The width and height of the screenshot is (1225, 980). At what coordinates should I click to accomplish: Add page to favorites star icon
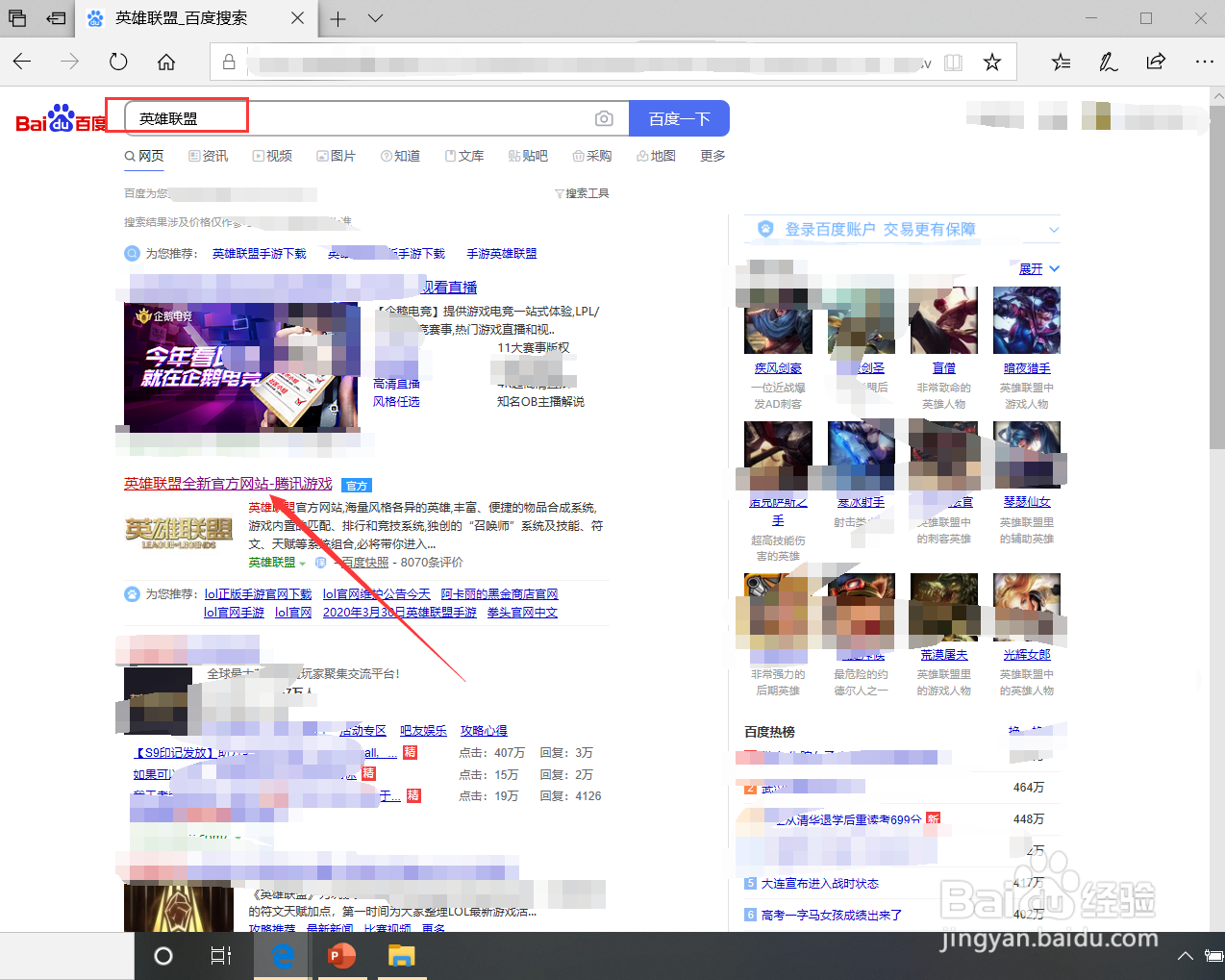(992, 63)
